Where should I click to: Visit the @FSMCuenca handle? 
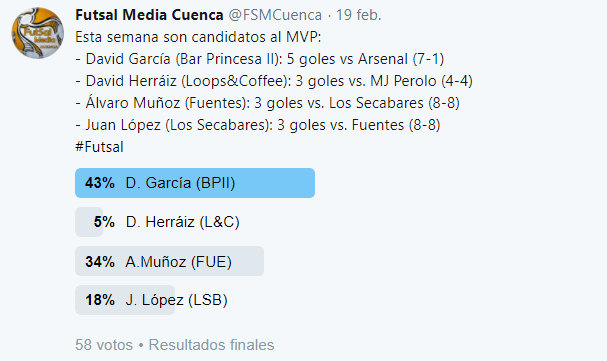pyautogui.click(x=275, y=15)
